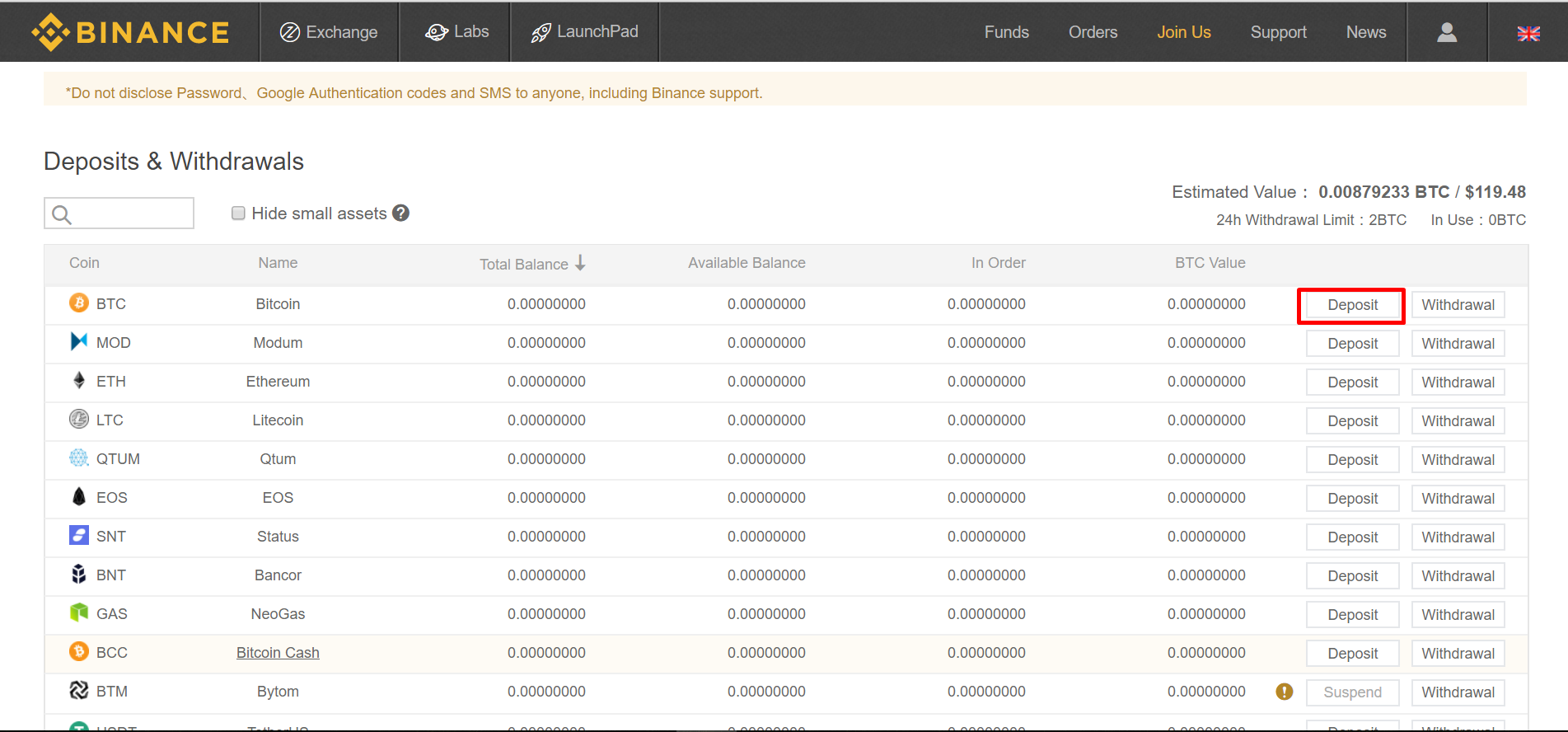
Task: Click Deposit button for BTC
Action: pos(1351,305)
